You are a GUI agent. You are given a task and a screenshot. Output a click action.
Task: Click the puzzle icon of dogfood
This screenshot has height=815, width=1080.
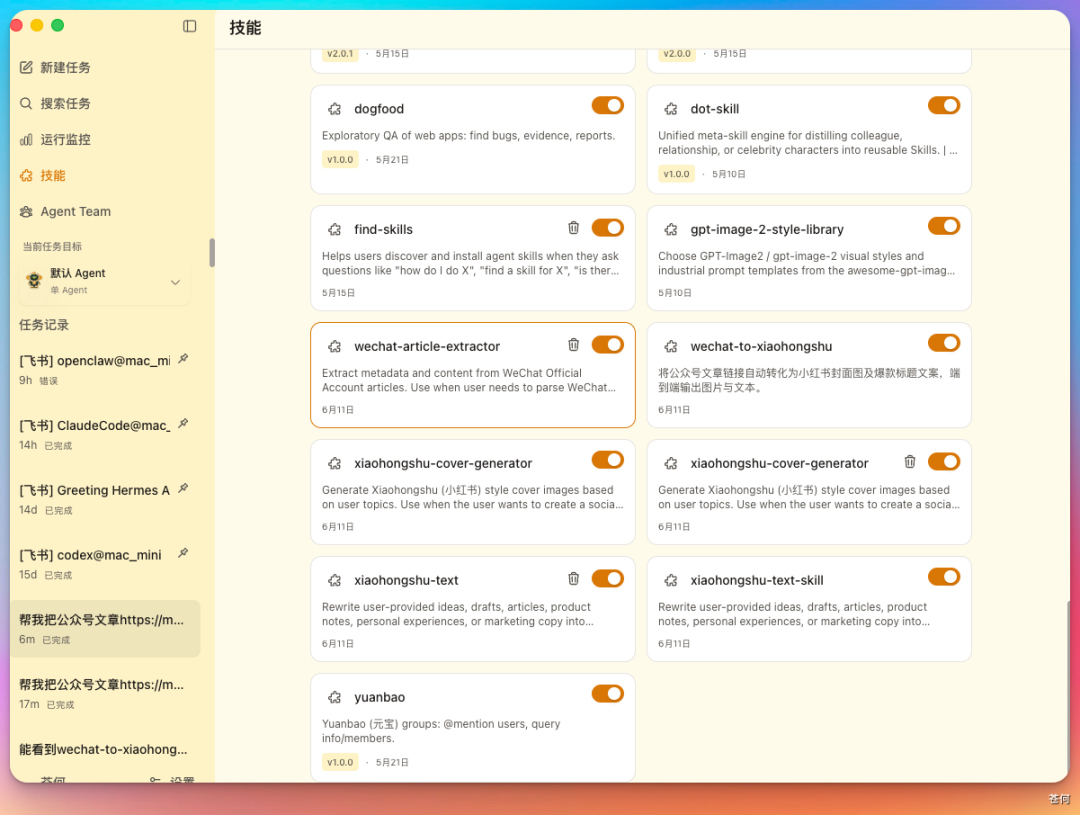335,109
